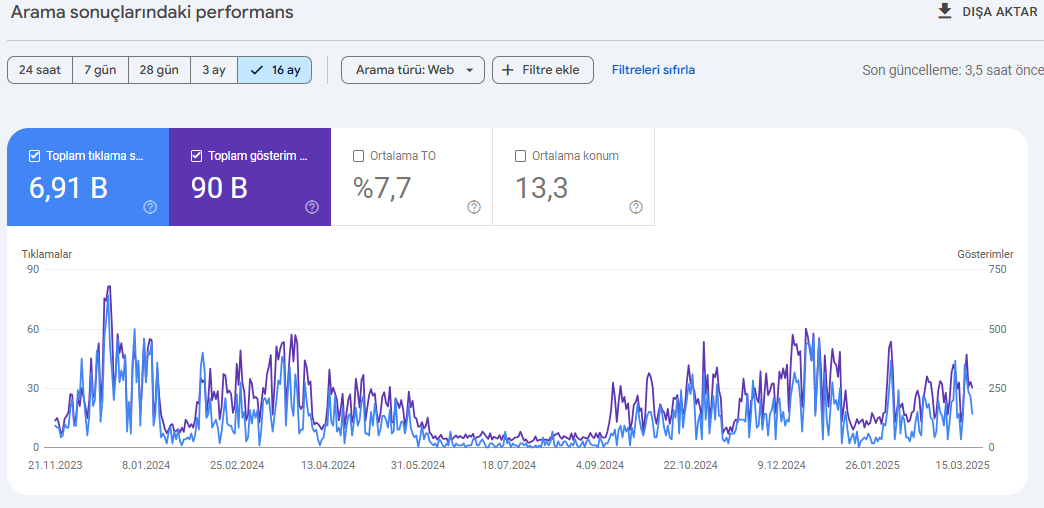
Task: Click the download icon beside DIŞA AKTAR
Action: click(945, 11)
